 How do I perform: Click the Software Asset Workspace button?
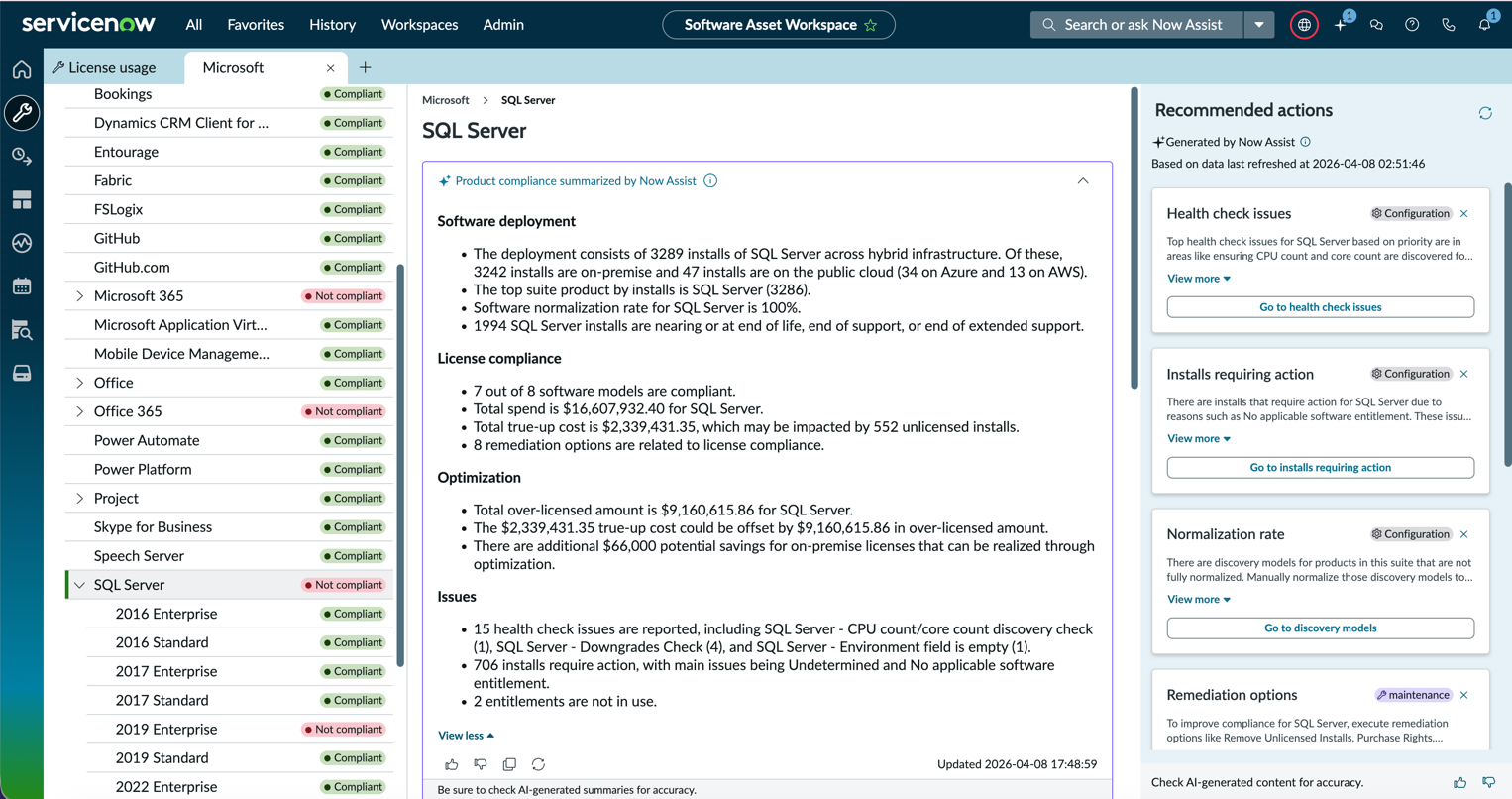[x=779, y=25]
